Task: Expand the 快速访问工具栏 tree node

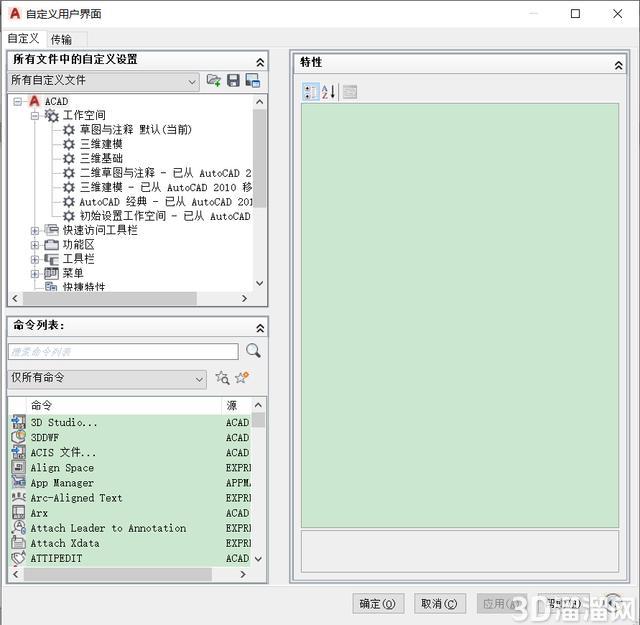Action: [x=35, y=231]
